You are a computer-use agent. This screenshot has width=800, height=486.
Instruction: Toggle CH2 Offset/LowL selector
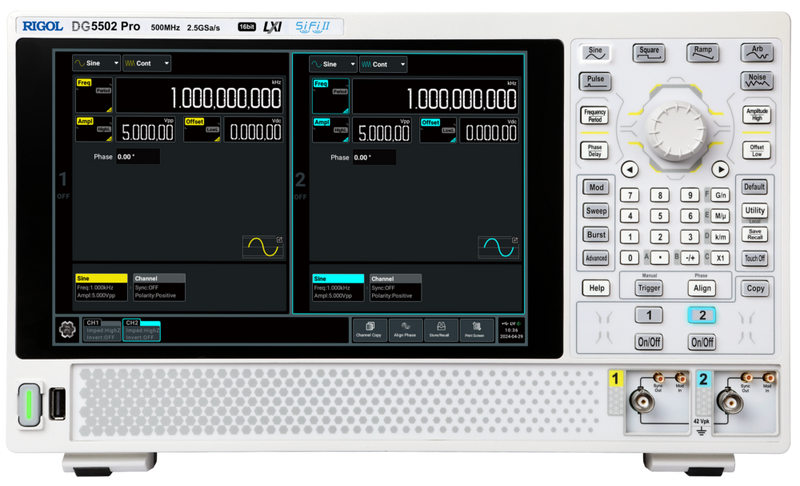(438, 131)
